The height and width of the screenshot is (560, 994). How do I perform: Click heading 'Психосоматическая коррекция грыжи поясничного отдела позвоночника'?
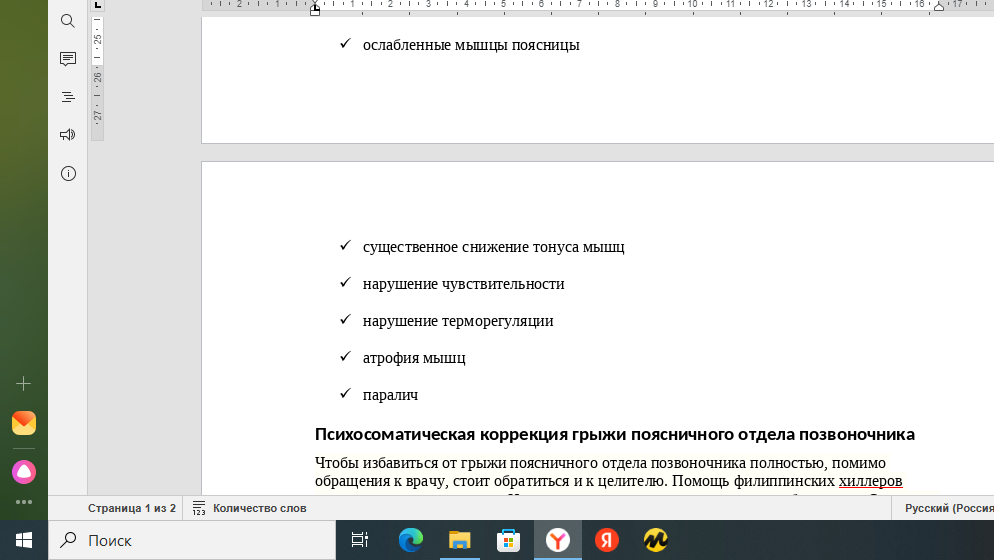click(615, 434)
